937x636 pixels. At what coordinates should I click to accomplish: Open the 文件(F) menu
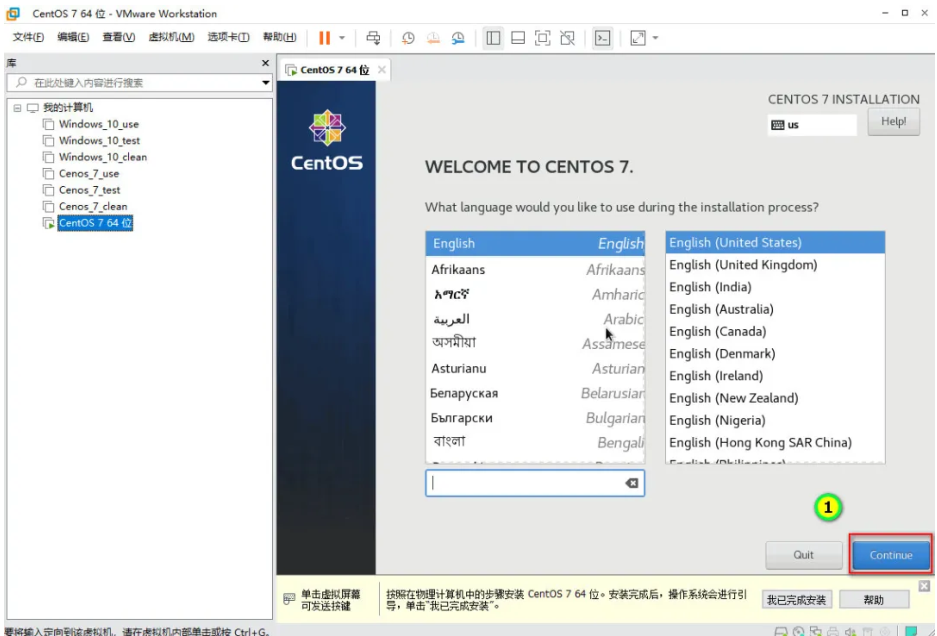tap(28, 37)
